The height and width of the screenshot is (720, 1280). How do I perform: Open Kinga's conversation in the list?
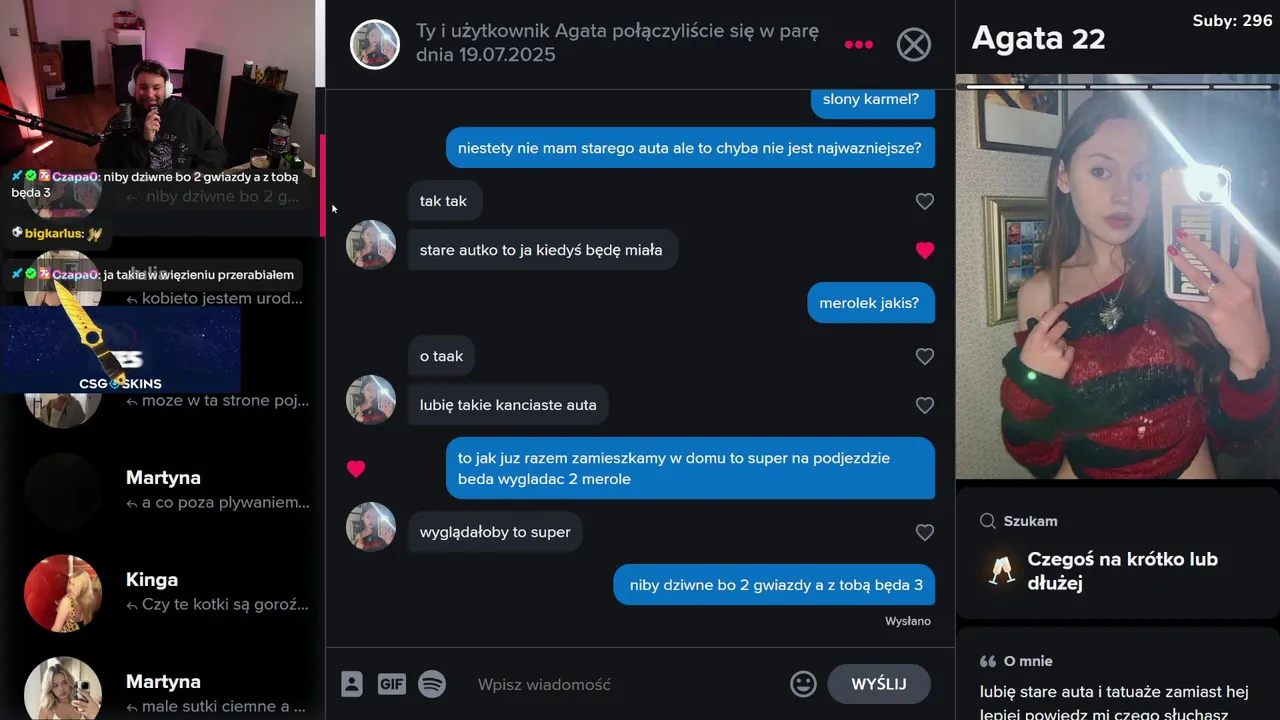[163, 593]
